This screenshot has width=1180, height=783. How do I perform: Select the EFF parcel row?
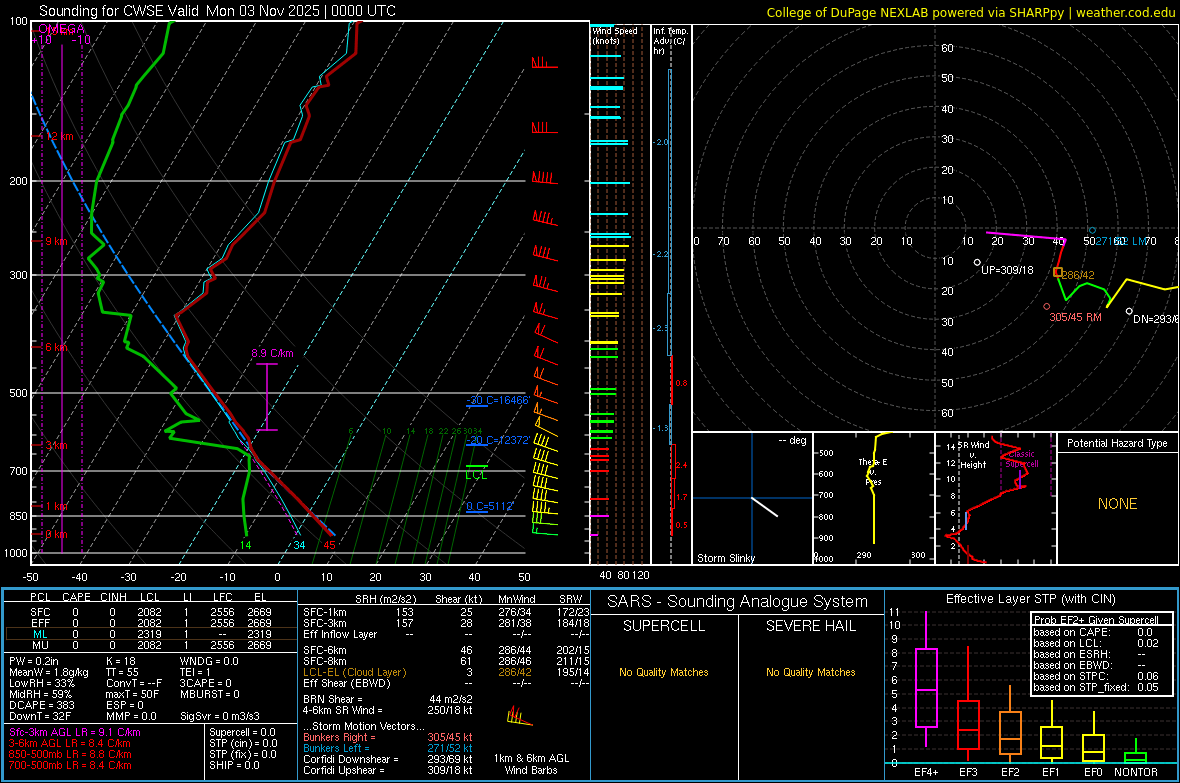click(x=151, y=623)
